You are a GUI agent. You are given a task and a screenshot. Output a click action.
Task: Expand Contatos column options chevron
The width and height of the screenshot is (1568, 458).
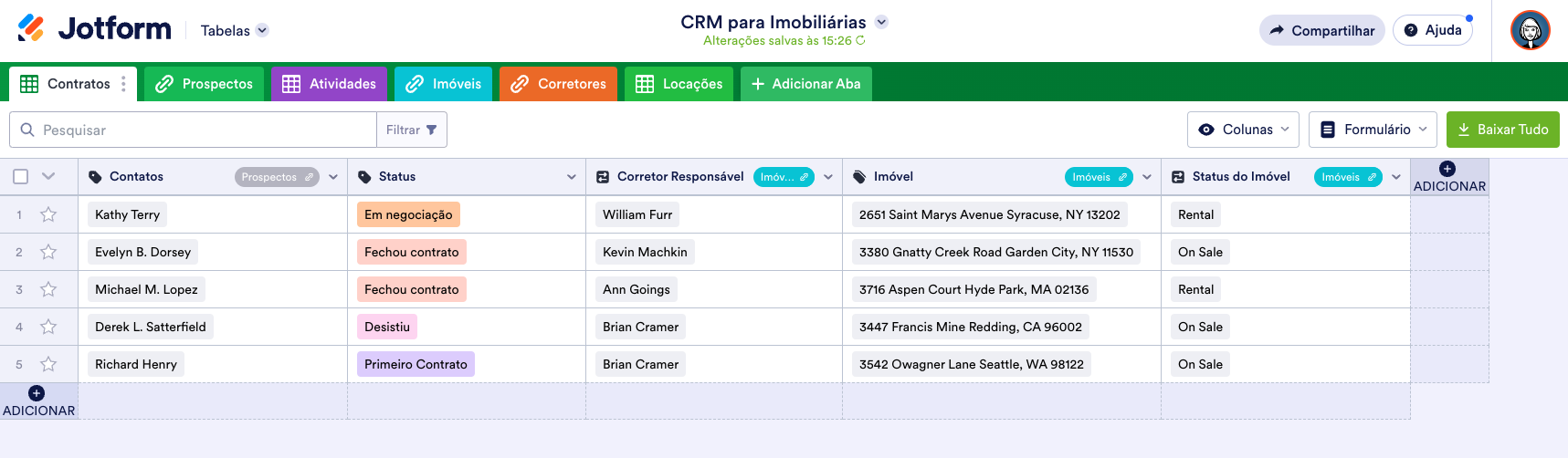[333, 177]
